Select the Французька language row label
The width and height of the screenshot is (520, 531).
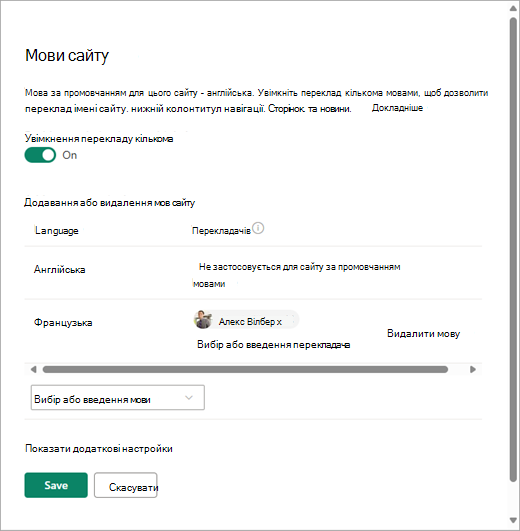63,322
